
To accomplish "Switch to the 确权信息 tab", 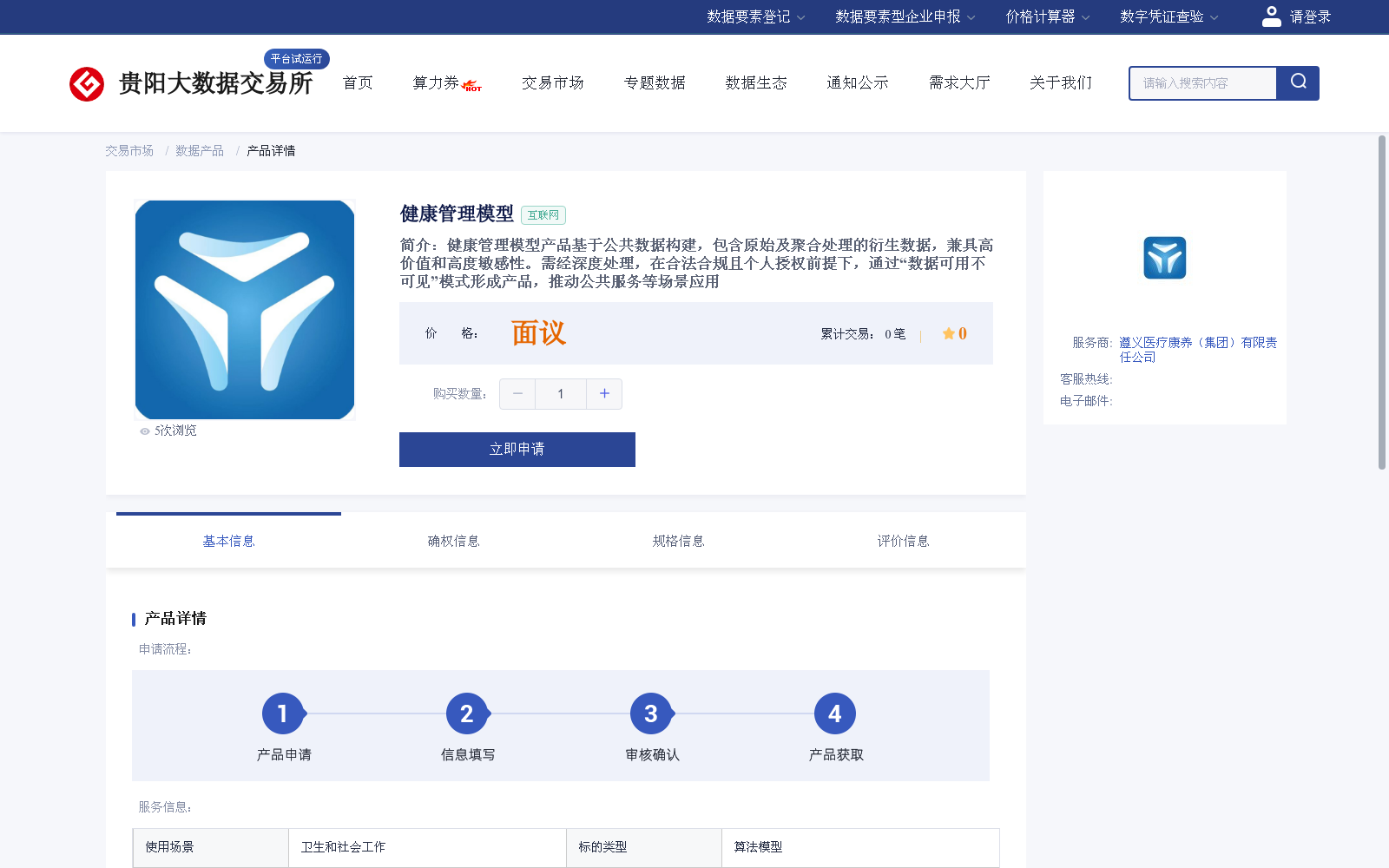I will 453,541.
